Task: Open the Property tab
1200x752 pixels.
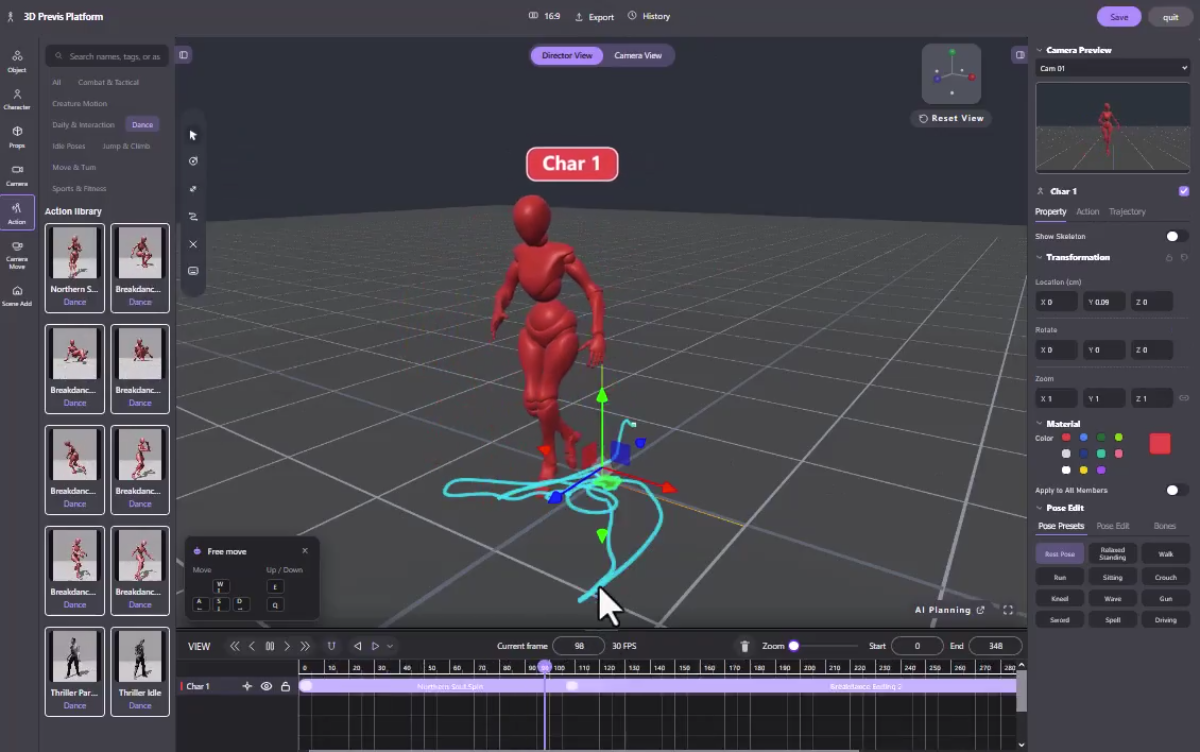Action: coord(1051,212)
